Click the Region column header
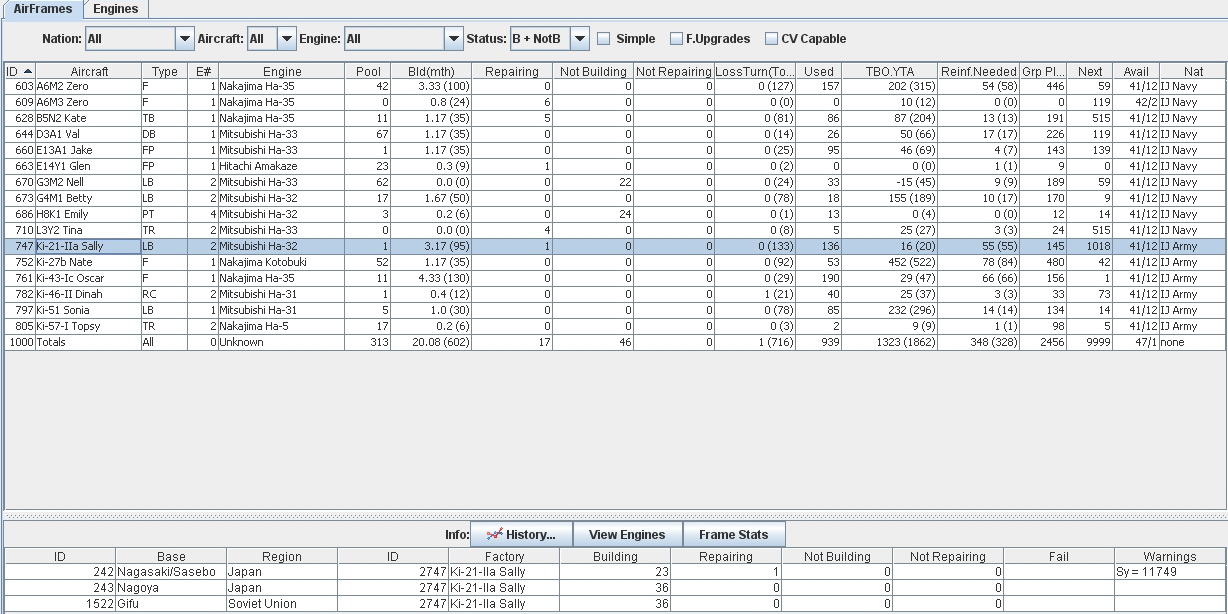1228x614 pixels. pyautogui.click(x=282, y=557)
